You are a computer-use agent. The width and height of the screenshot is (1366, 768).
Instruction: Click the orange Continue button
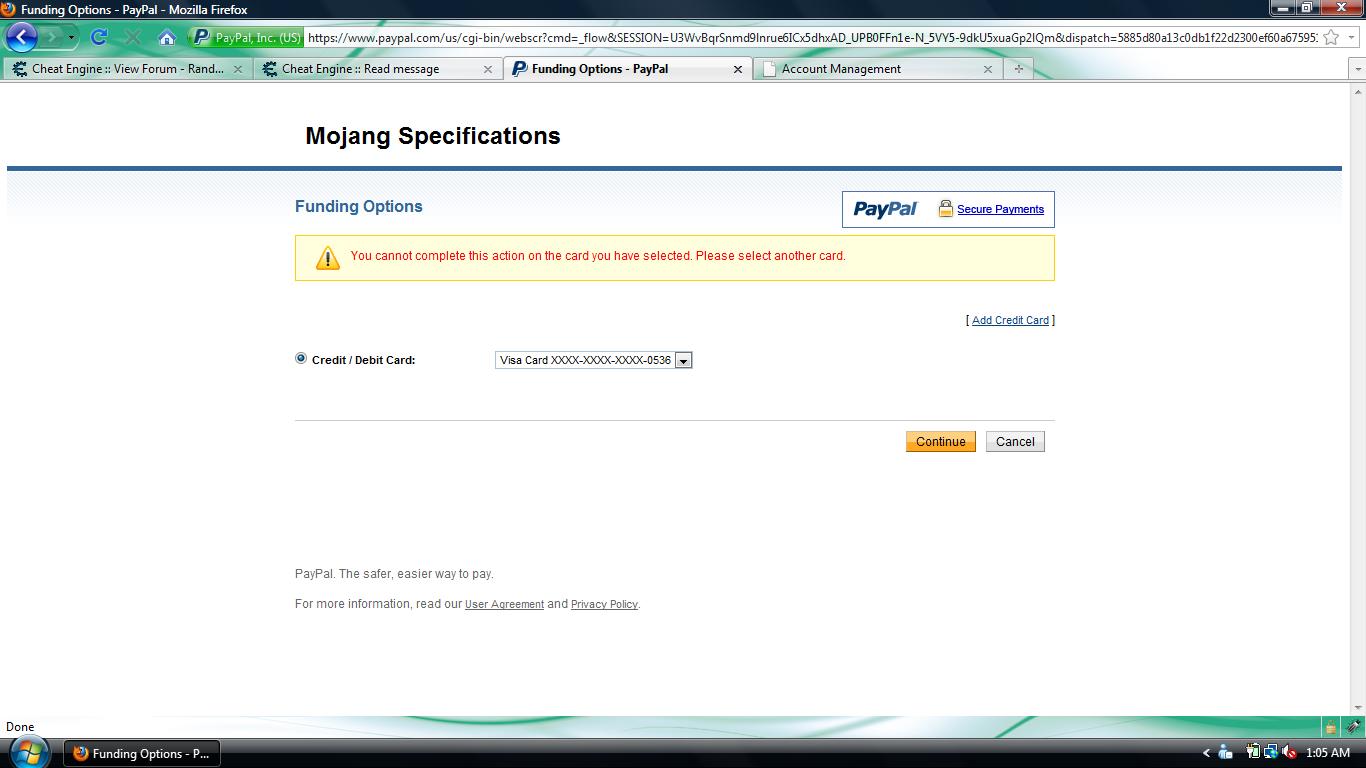click(x=941, y=441)
